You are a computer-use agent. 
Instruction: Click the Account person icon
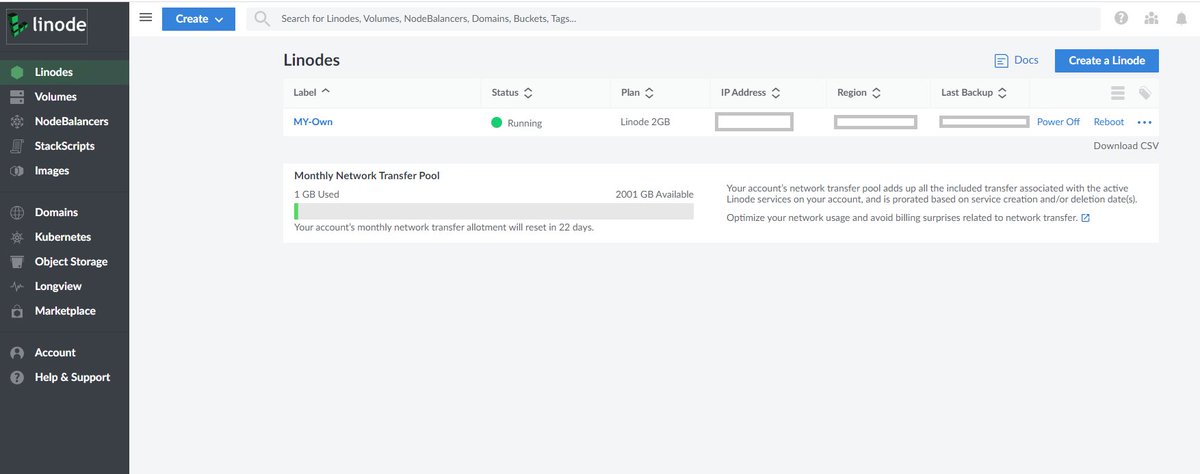17,352
